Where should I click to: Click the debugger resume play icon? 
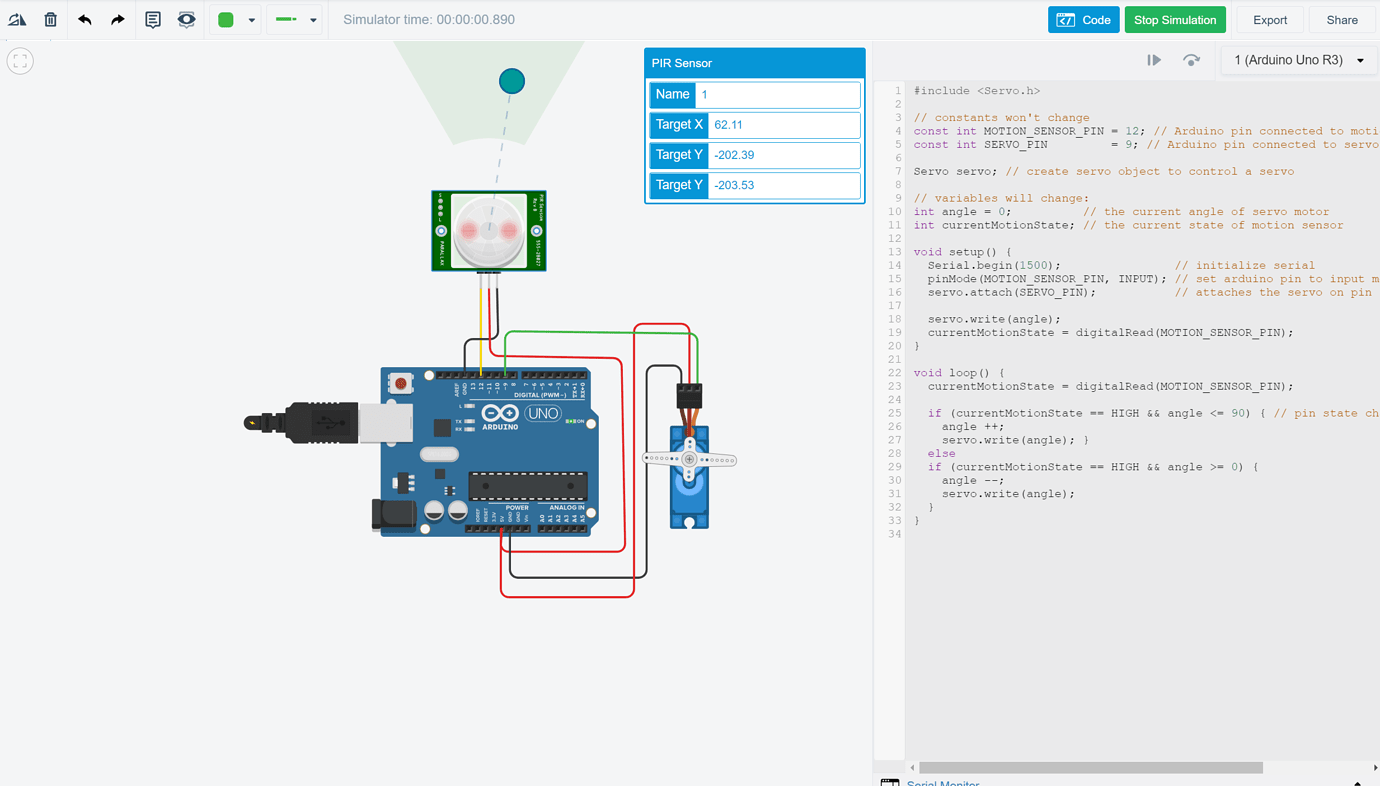(1154, 60)
